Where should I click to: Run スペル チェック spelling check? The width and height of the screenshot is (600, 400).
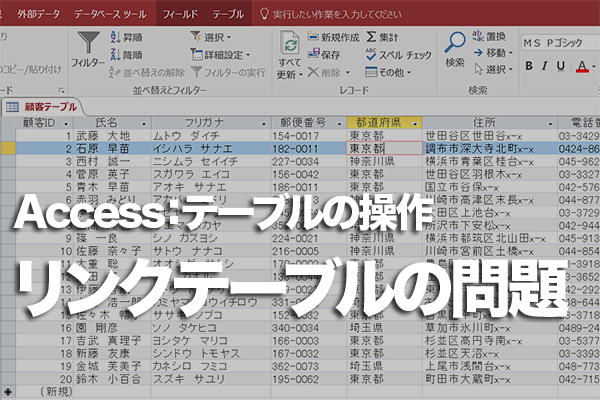click(398, 55)
